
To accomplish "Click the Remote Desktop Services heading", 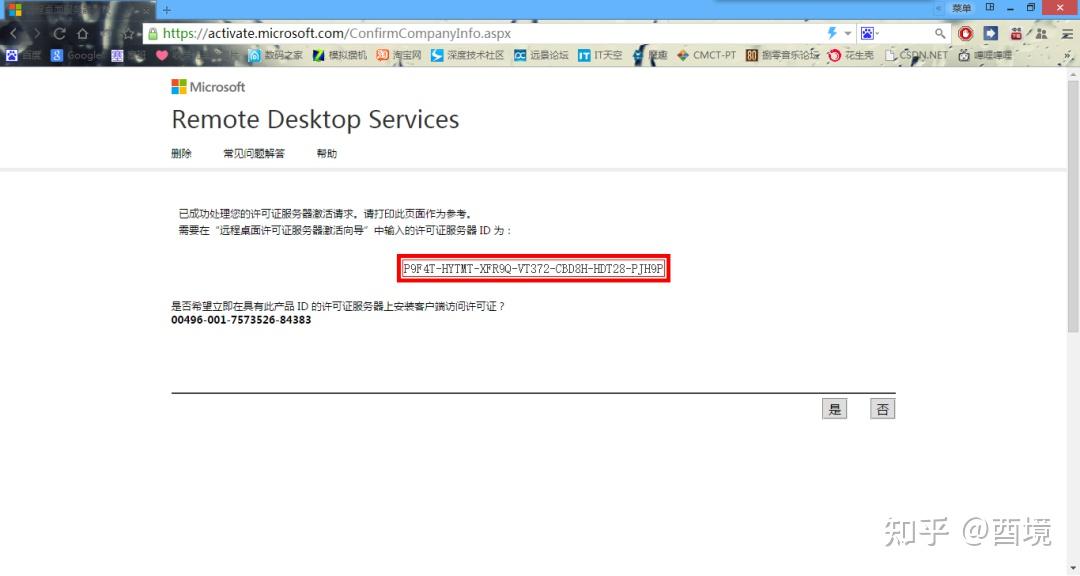I will coord(315,119).
